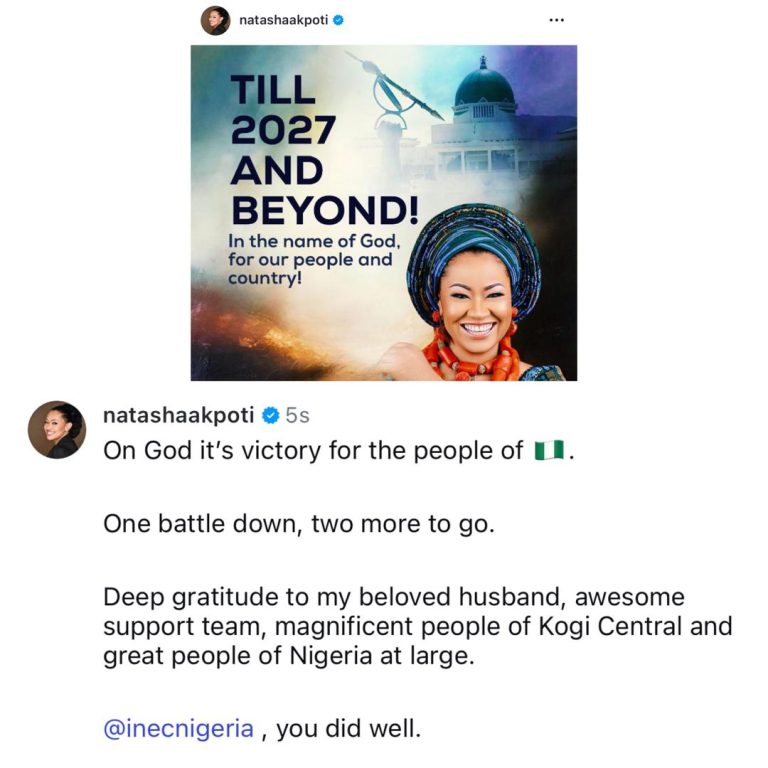
Task: Click the green dome building in poster
Action: pyautogui.click(x=484, y=86)
